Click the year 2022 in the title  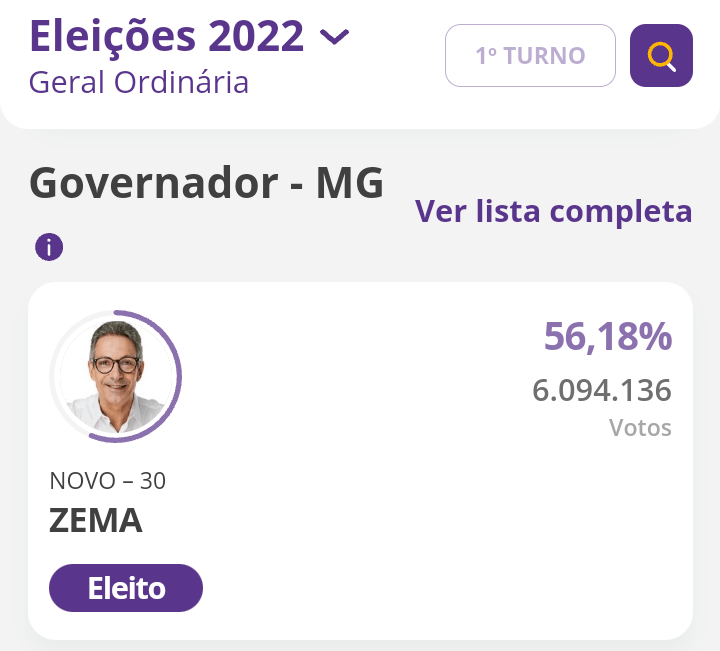pos(255,35)
